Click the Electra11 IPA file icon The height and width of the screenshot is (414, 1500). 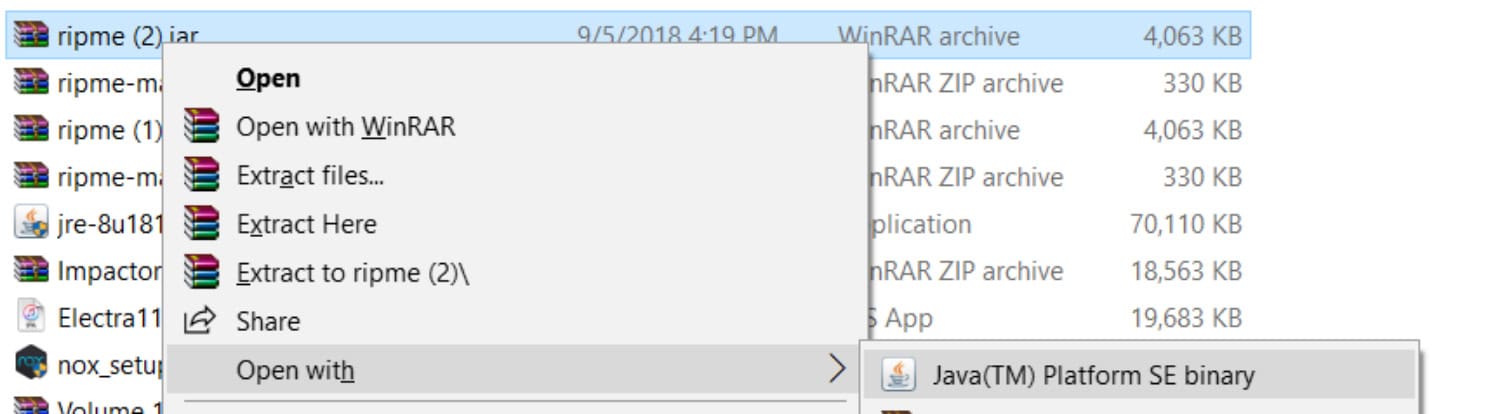31,317
